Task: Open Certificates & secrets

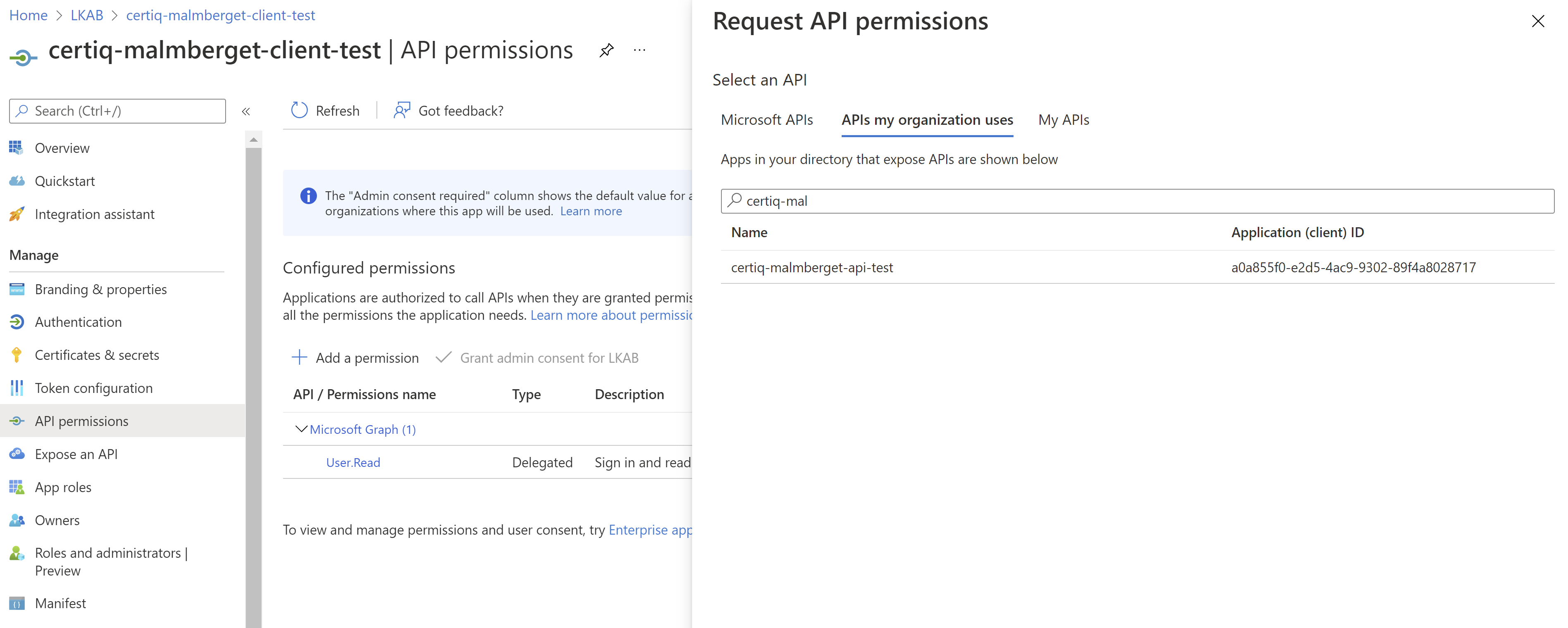Action: [97, 354]
